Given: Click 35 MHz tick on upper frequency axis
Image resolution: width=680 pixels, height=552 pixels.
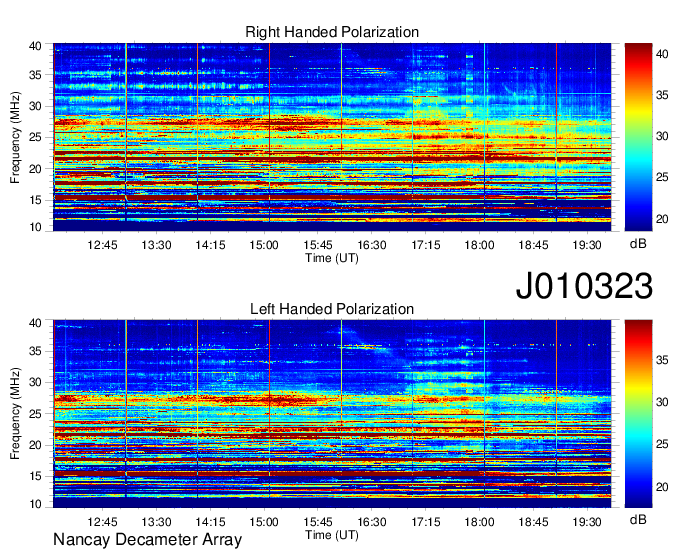Looking at the screenshot, I should (35, 75).
